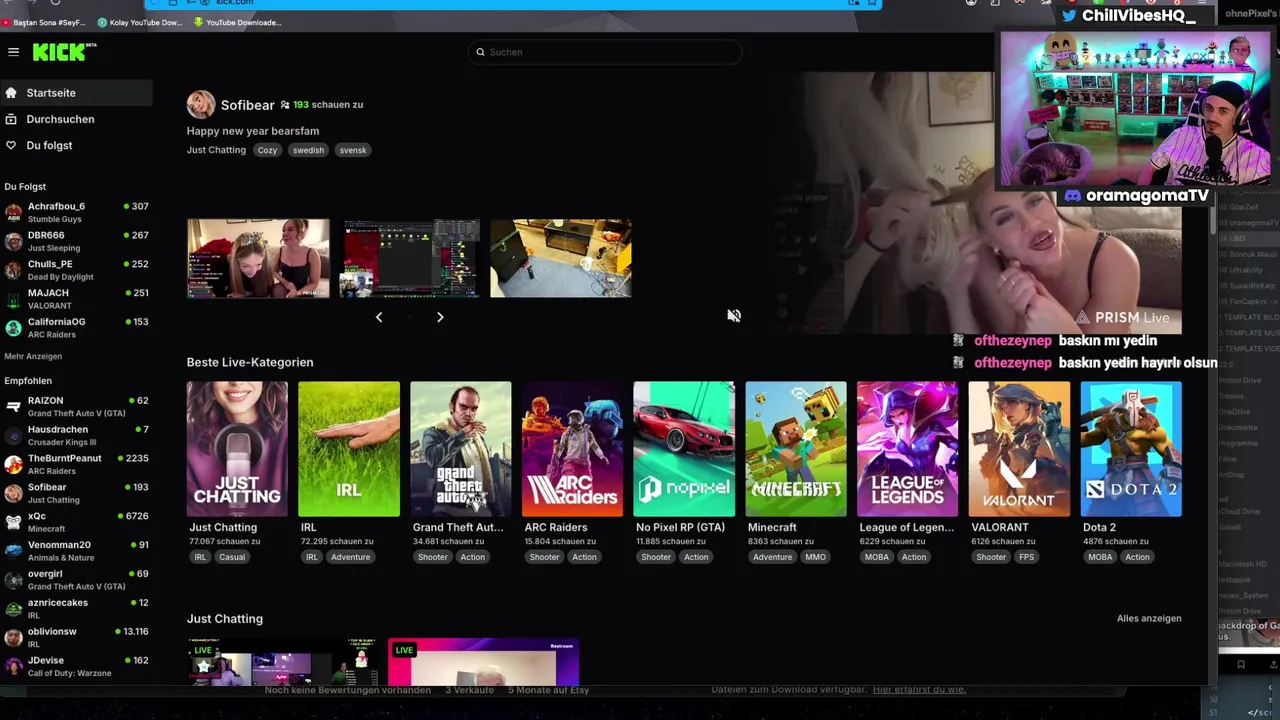Click the Startseite home icon
The width and height of the screenshot is (1280, 720).
(11, 93)
